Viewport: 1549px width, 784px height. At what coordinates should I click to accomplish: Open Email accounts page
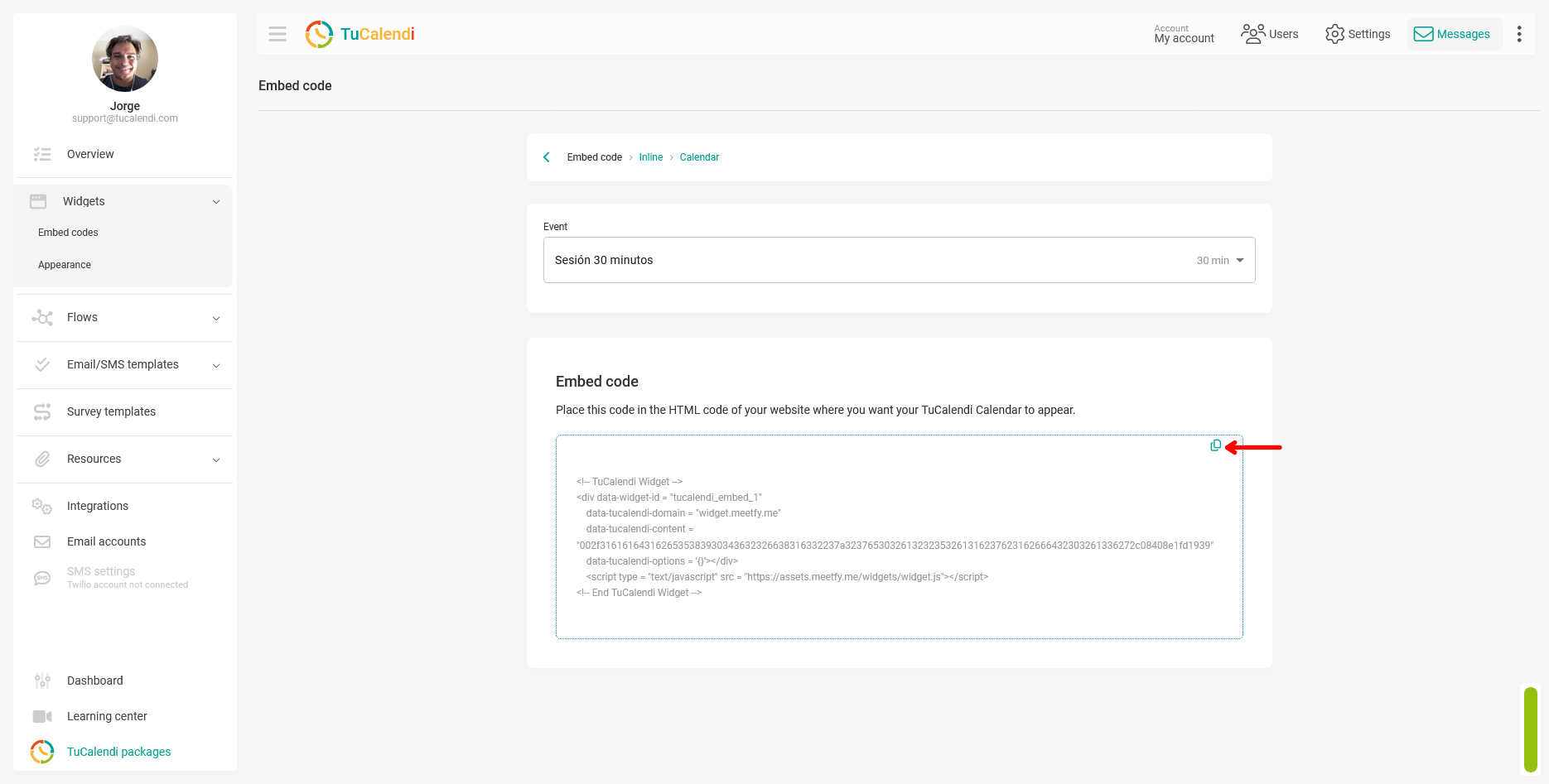106,541
